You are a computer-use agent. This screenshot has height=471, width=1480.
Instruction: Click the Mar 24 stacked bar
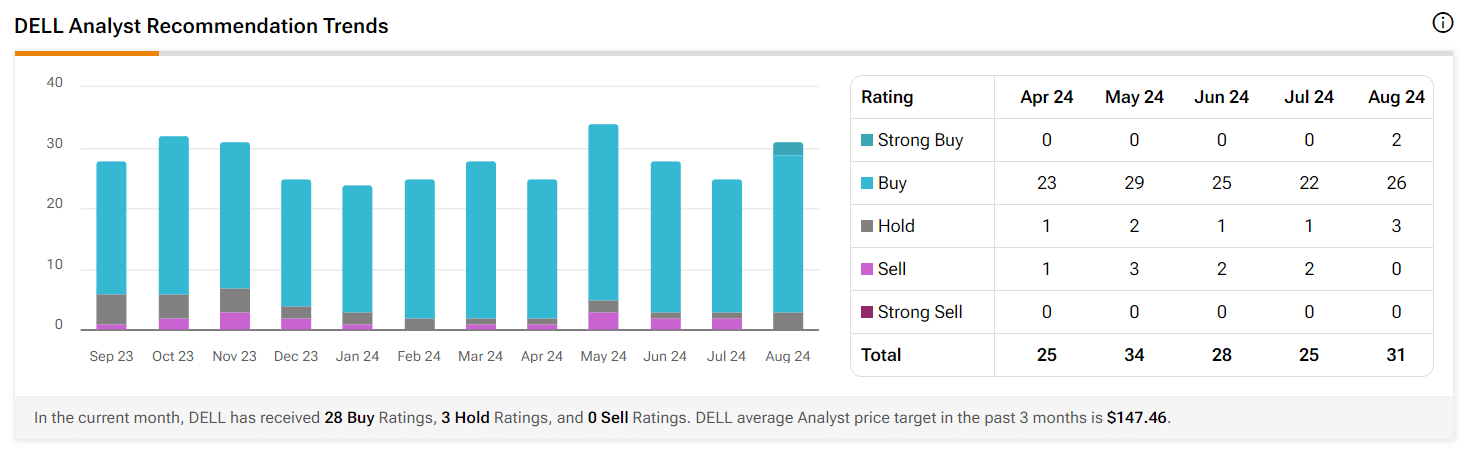coord(481,246)
